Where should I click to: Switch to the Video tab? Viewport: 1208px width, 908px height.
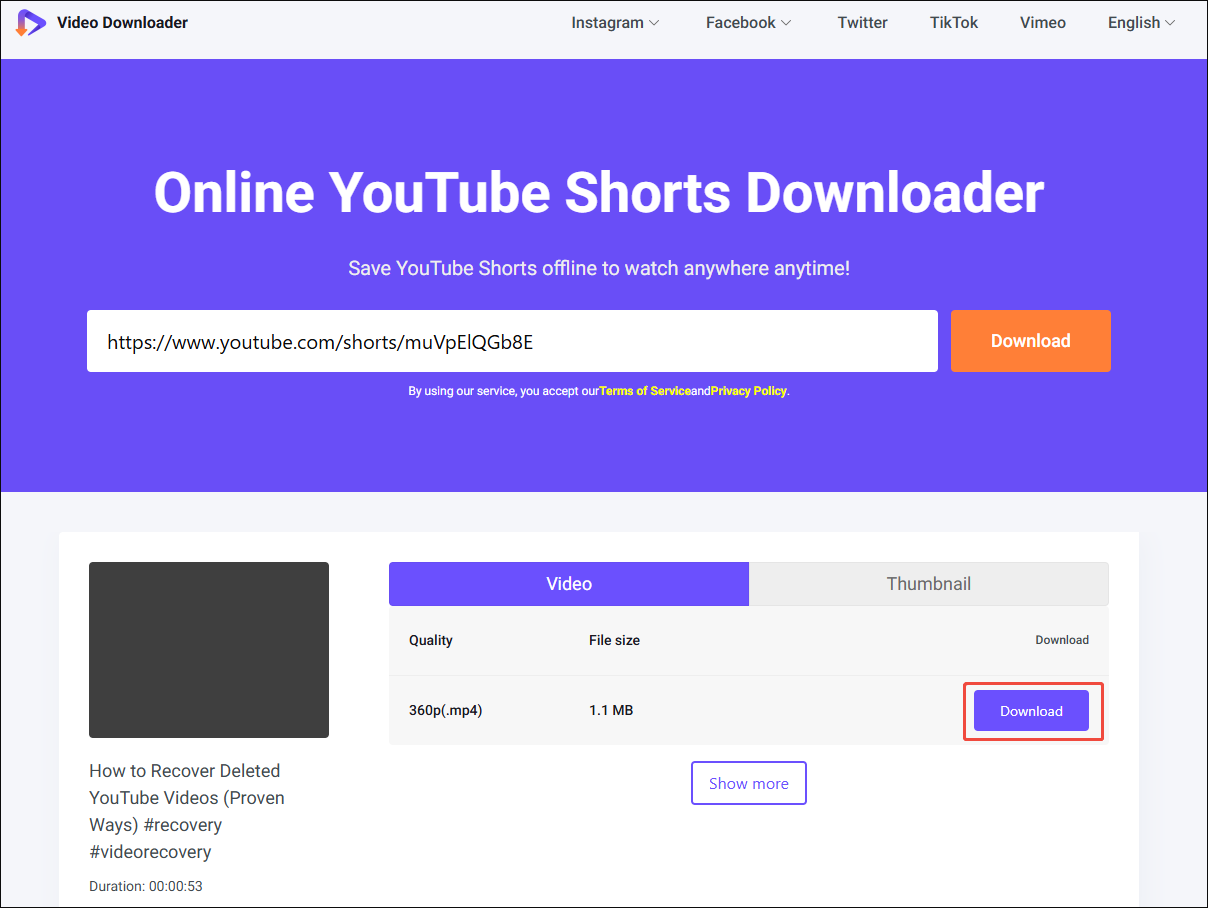[x=569, y=584]
